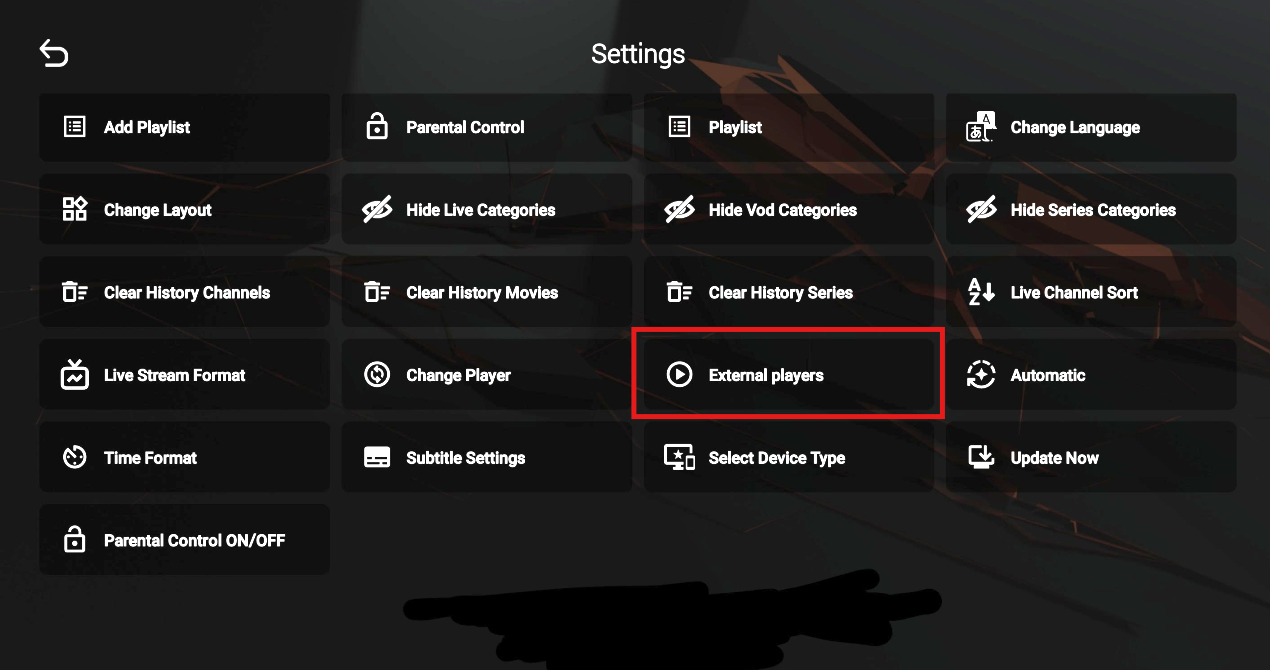Click the Change Layout grid icon
This screenshot has width=1270, height=670.
[x=75, y=210]
